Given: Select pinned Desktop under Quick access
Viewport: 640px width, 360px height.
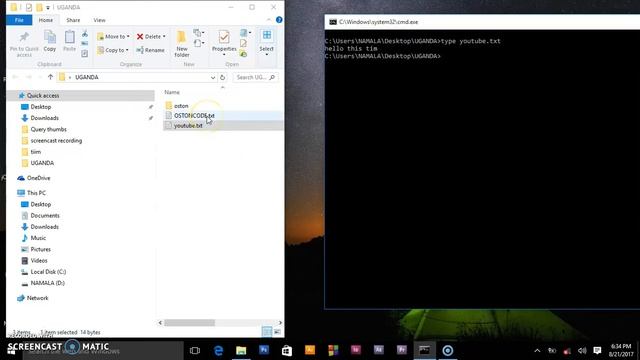Looking at the screenshot, I should click(41, 107).
